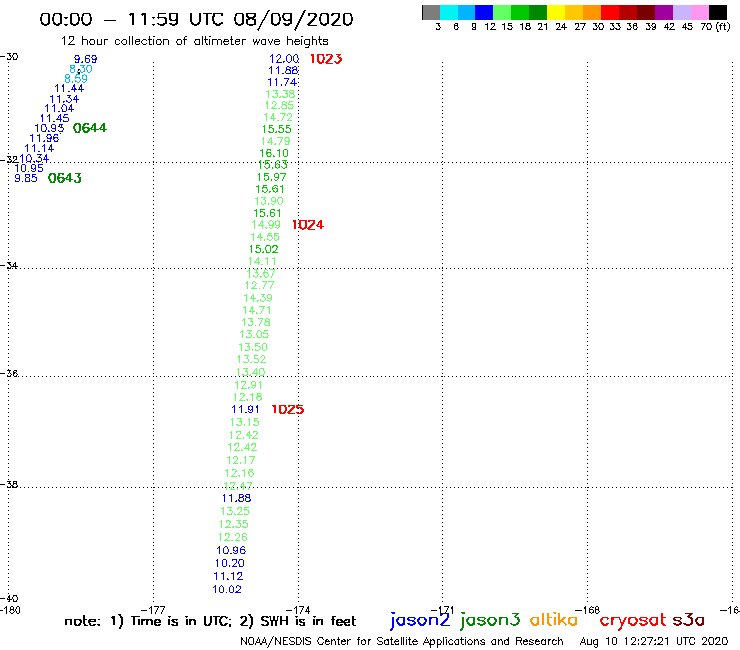
Task: Click the light blue value 8.30
Action: coord(81,69)
